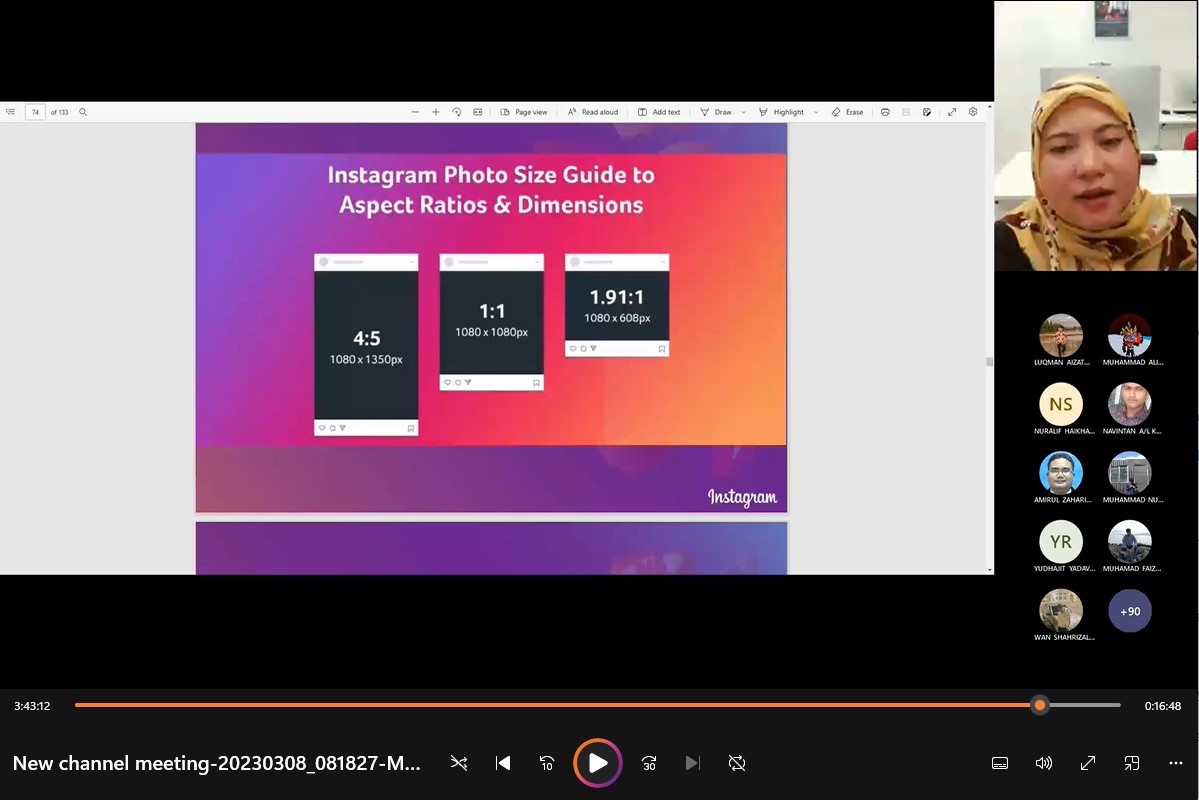Select LUQMAN AIZAT participant avatar

tap(1061, 336)
